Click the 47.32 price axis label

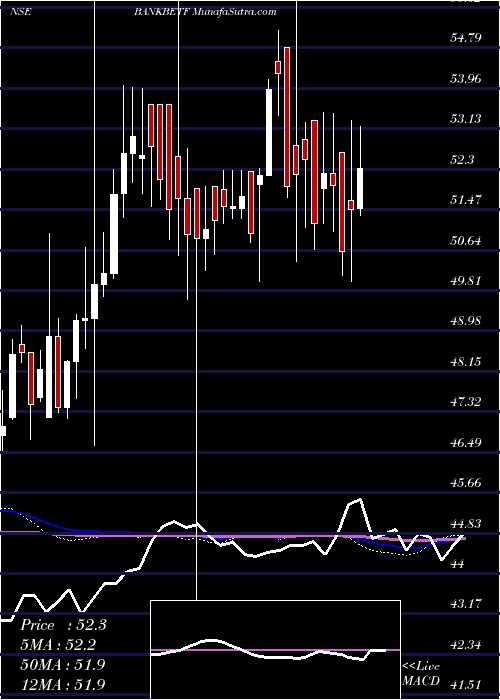point(466,402)
